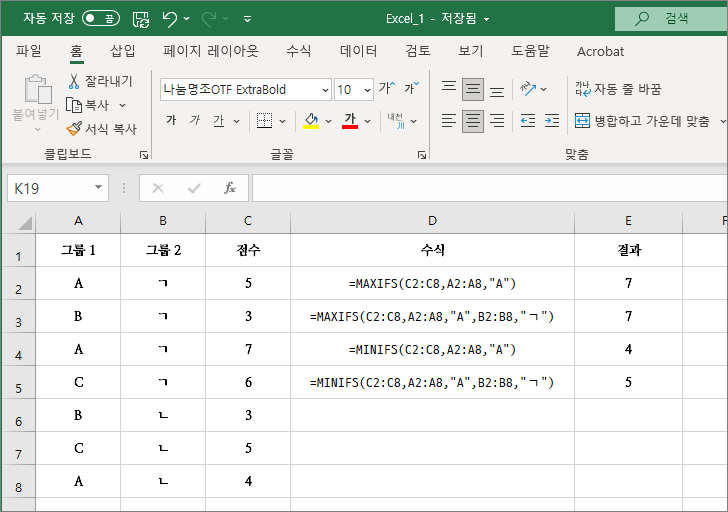Click the Name Box showing K19
Image resolution: width=728 pixels, height=512 pixels.
tap(50, 188)
